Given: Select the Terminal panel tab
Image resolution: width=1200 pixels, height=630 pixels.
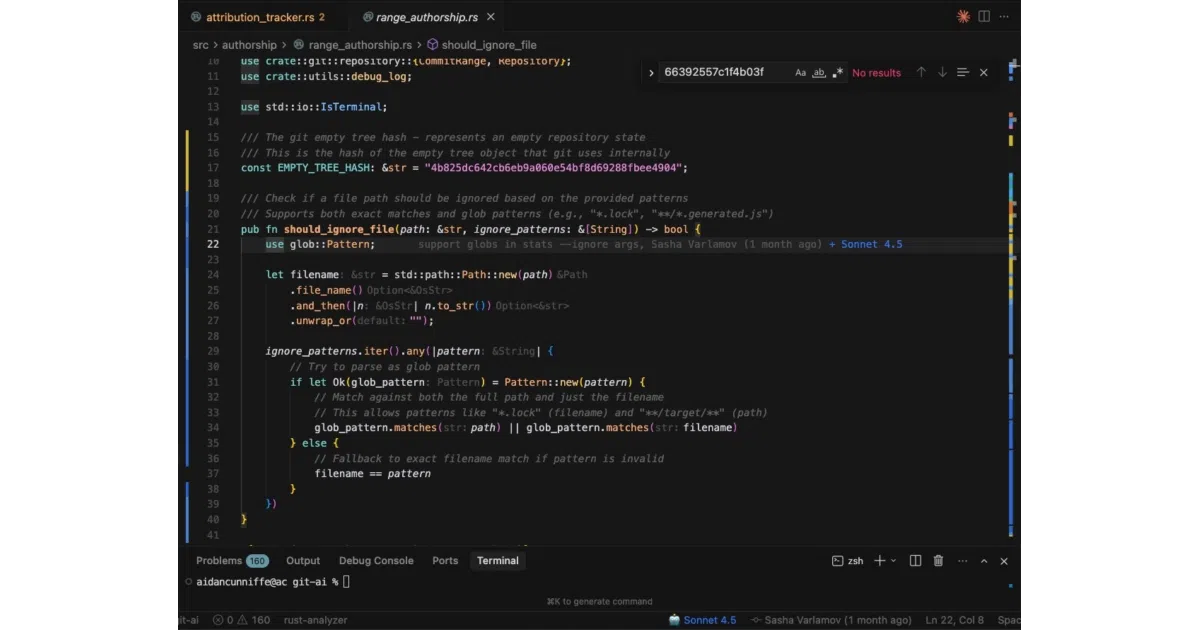Looking at the screenshot, I should (x=498, y=561).
